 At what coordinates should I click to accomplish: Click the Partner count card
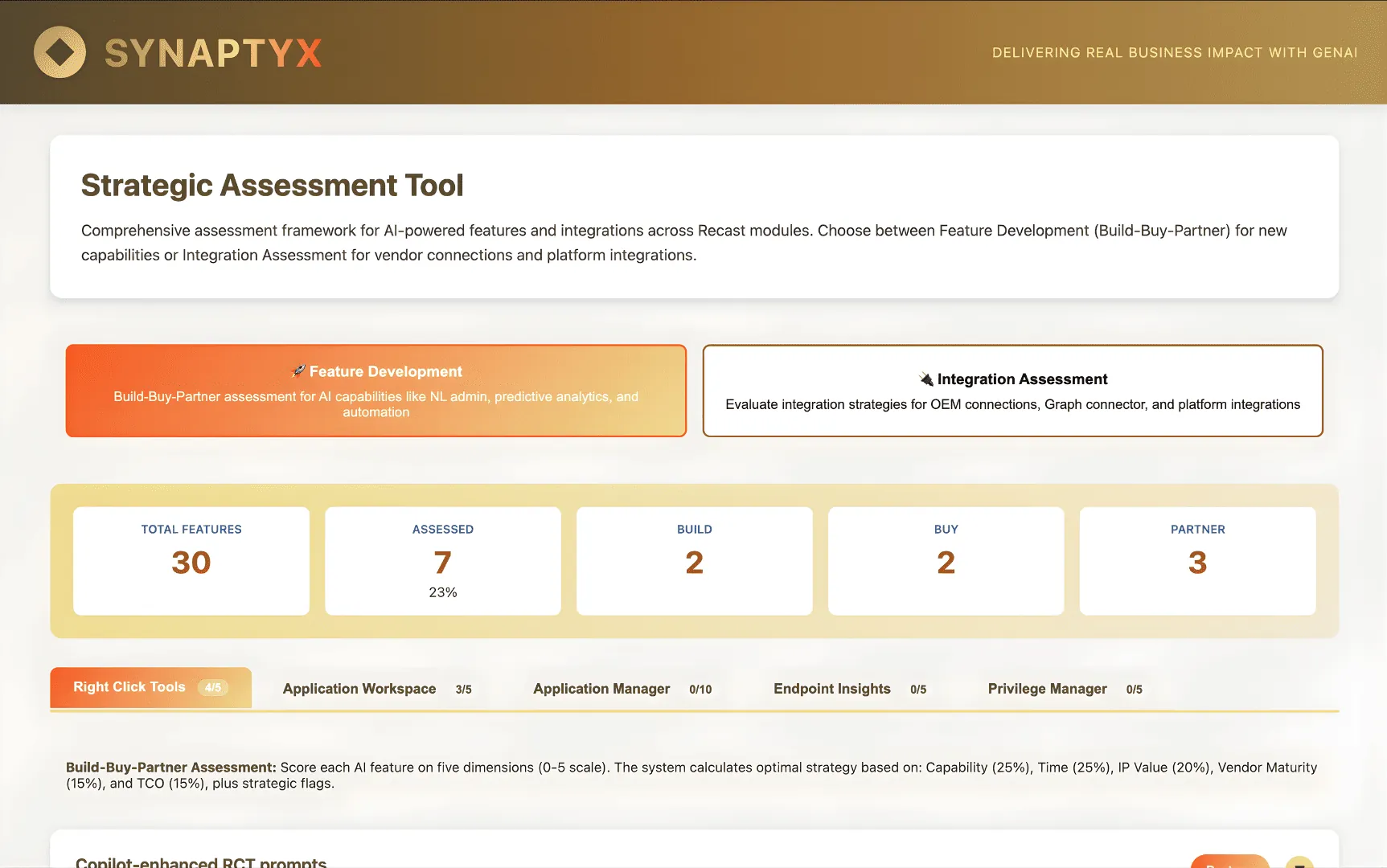[x=1197, y=560]
